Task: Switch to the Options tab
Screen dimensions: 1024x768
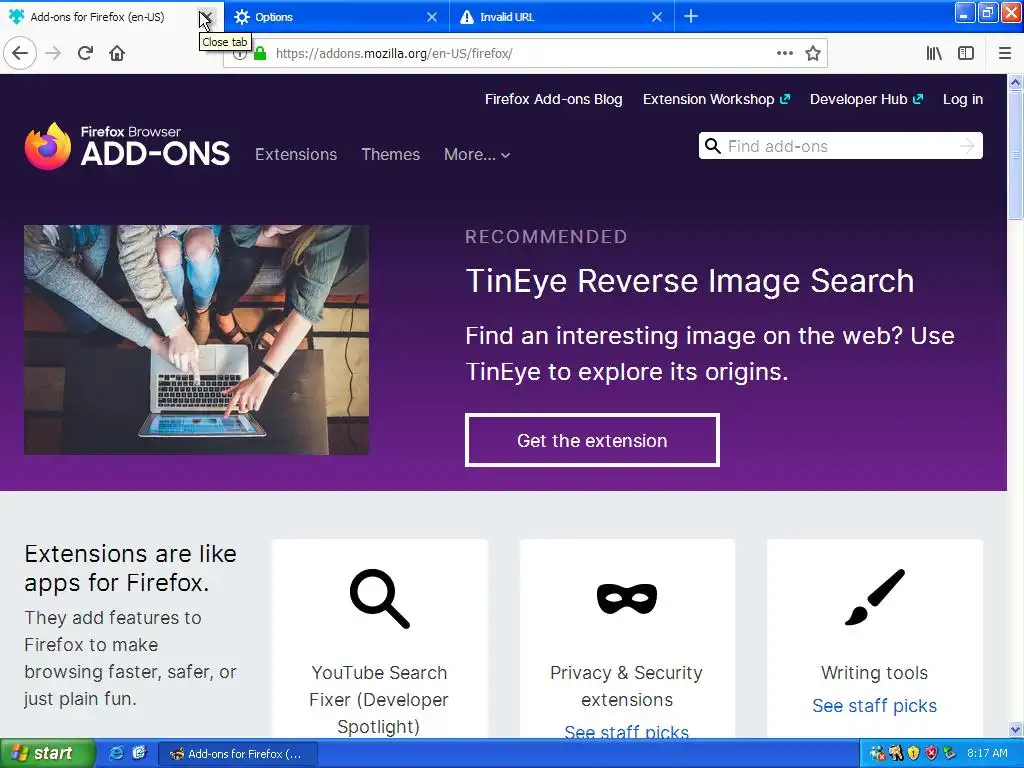Action: tap(336, 17)
